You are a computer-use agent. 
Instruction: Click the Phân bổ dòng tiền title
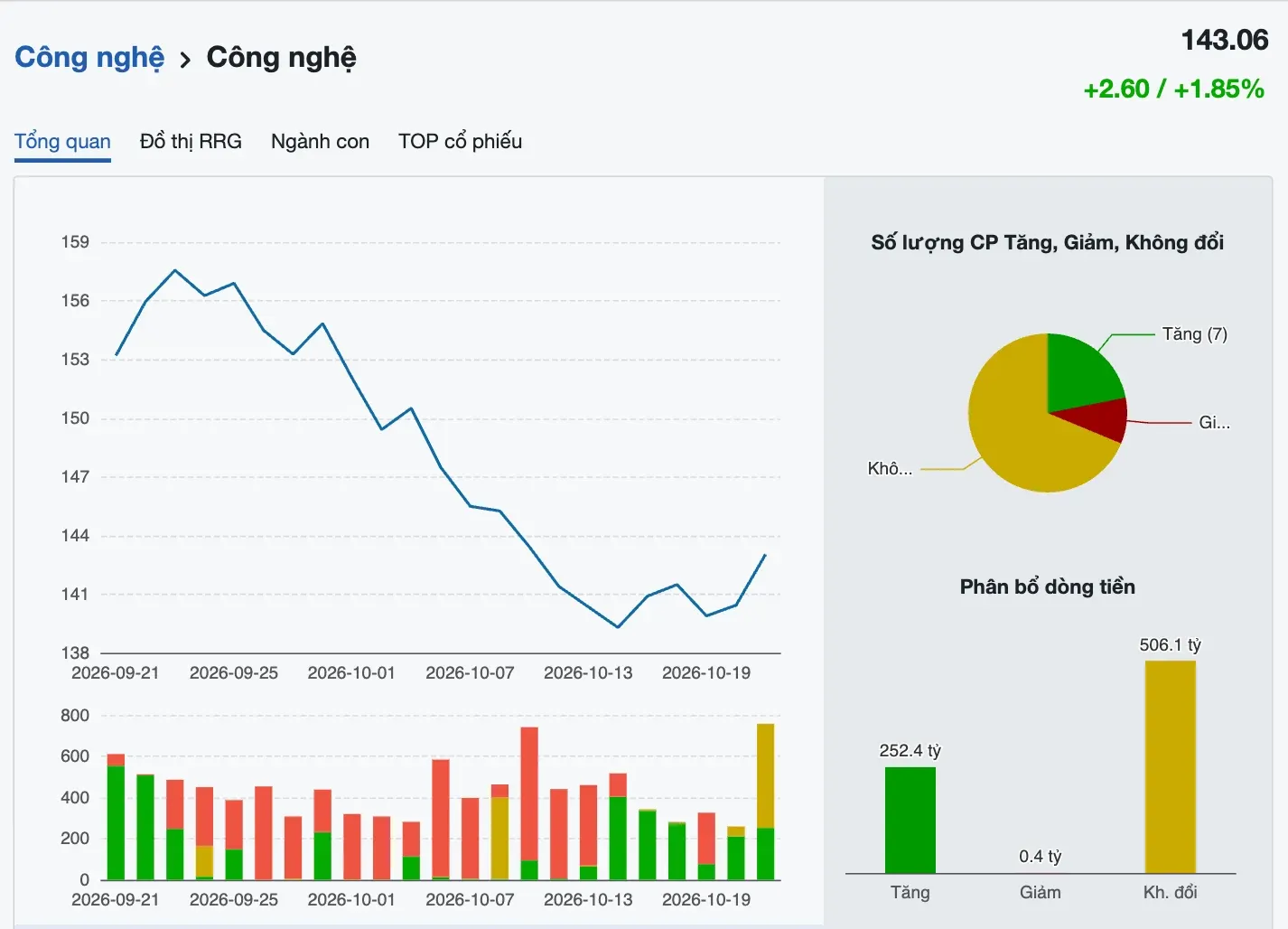1047,586
